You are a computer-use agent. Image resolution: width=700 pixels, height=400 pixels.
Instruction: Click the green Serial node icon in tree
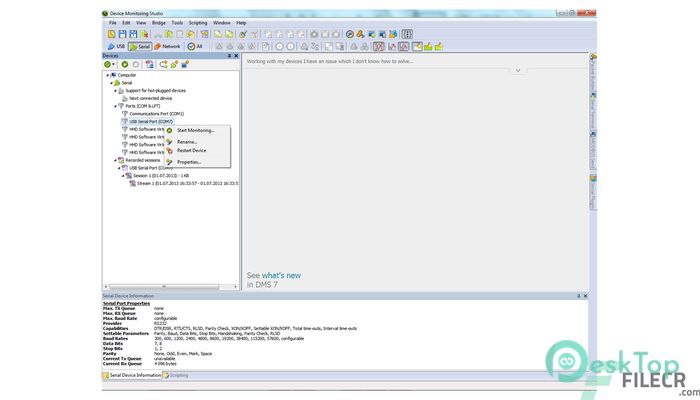pos(117,83)
